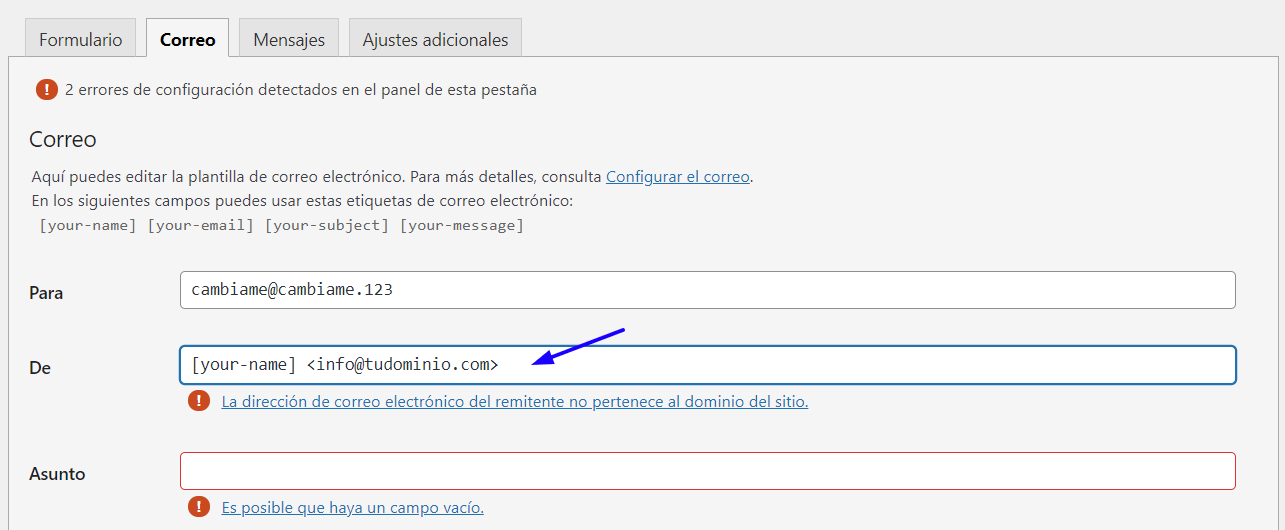Open the sender domain error message link

[x=515, y=401]
